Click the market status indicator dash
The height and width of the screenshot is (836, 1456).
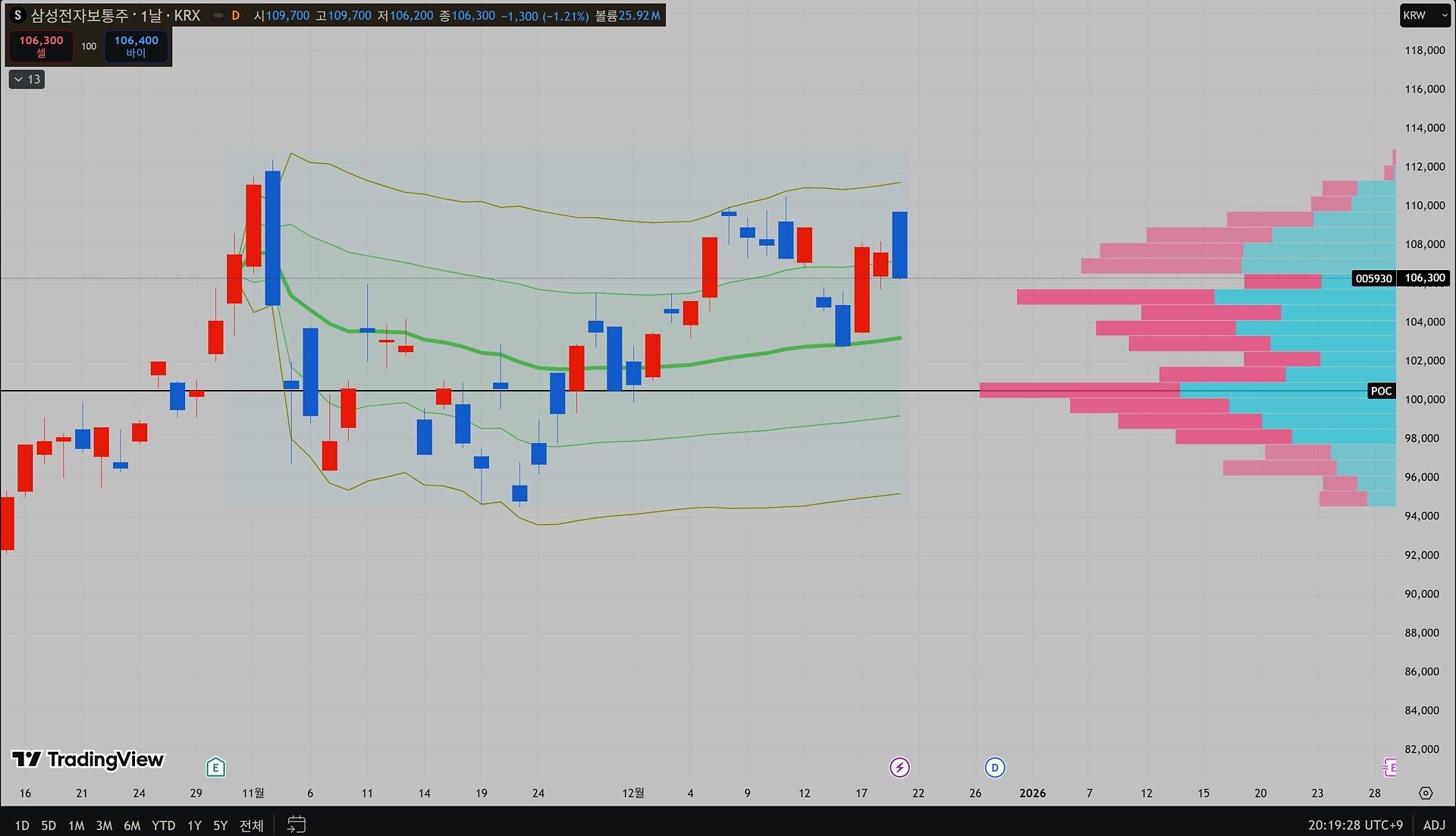pos(218,15)
